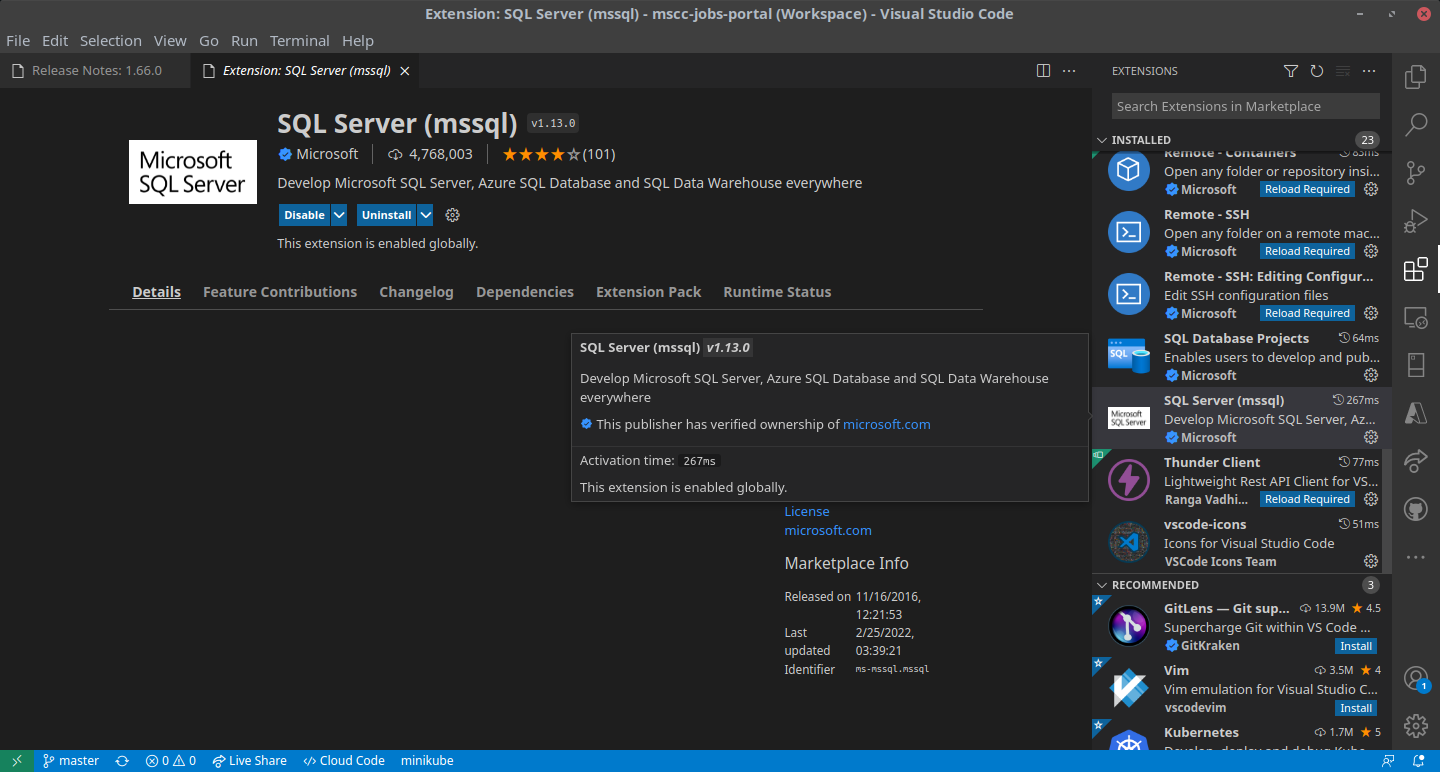The height and width of the screenshot is (772, 1440).
Task: Click the minikube status bar entry
Action: pos(427,761)
